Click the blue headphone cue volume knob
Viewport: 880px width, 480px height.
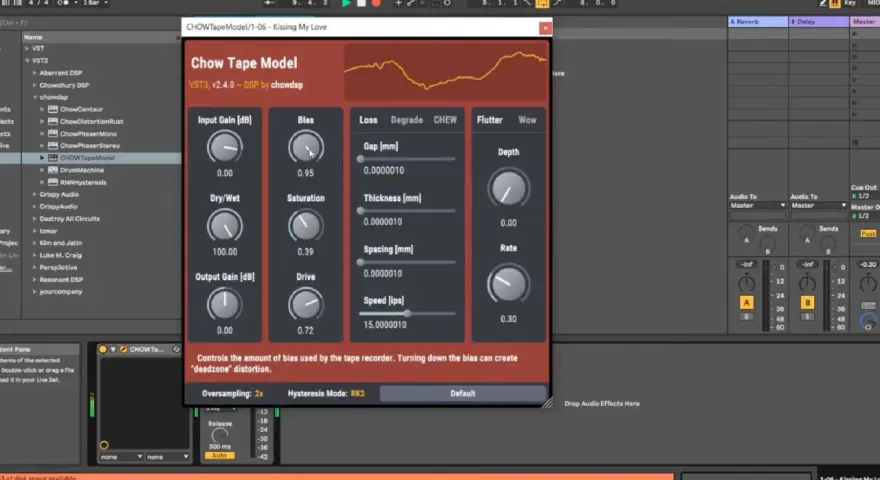(x=868, y=322)
